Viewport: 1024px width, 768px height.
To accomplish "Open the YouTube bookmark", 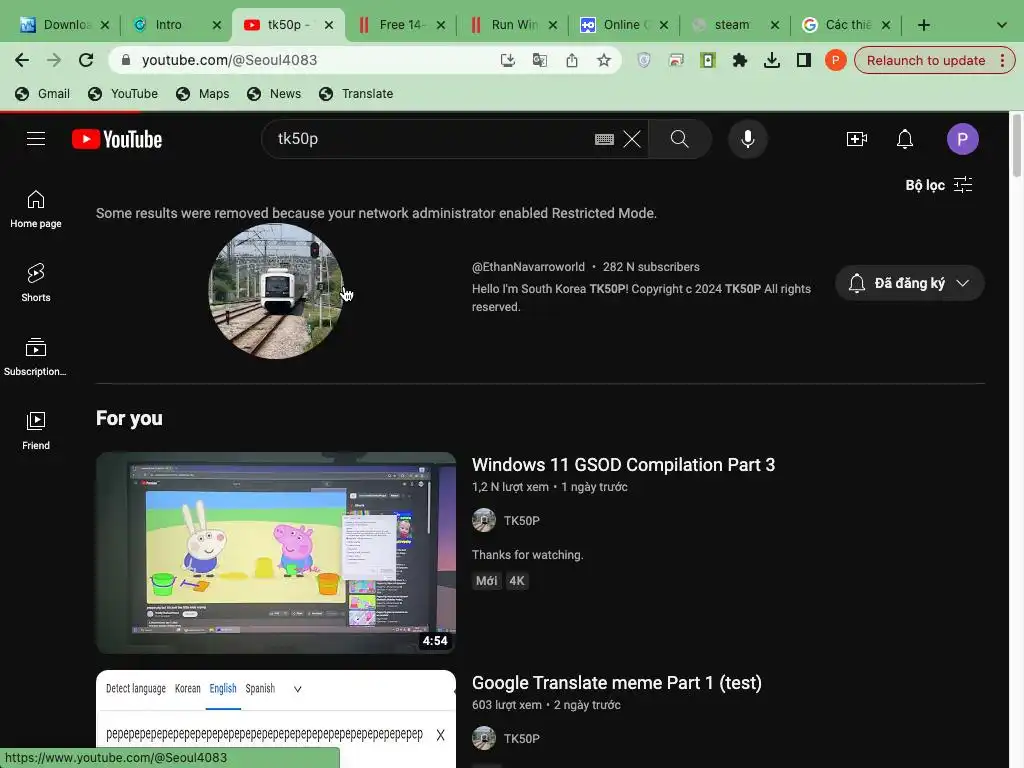I will point(123,94).
